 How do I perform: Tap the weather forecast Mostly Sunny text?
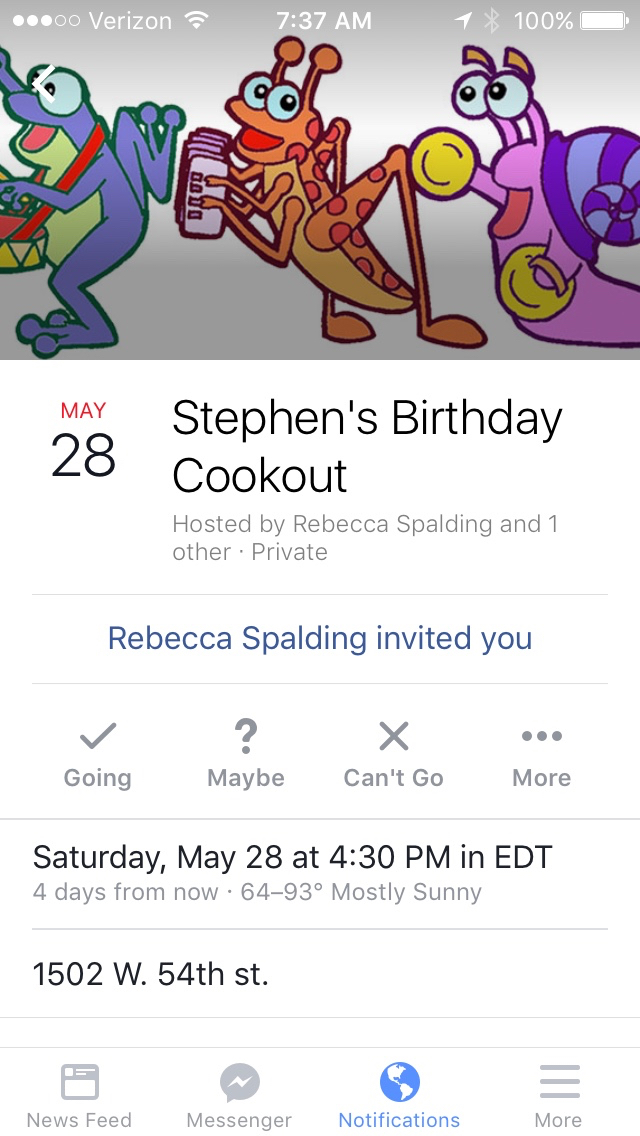click(406, 892)
